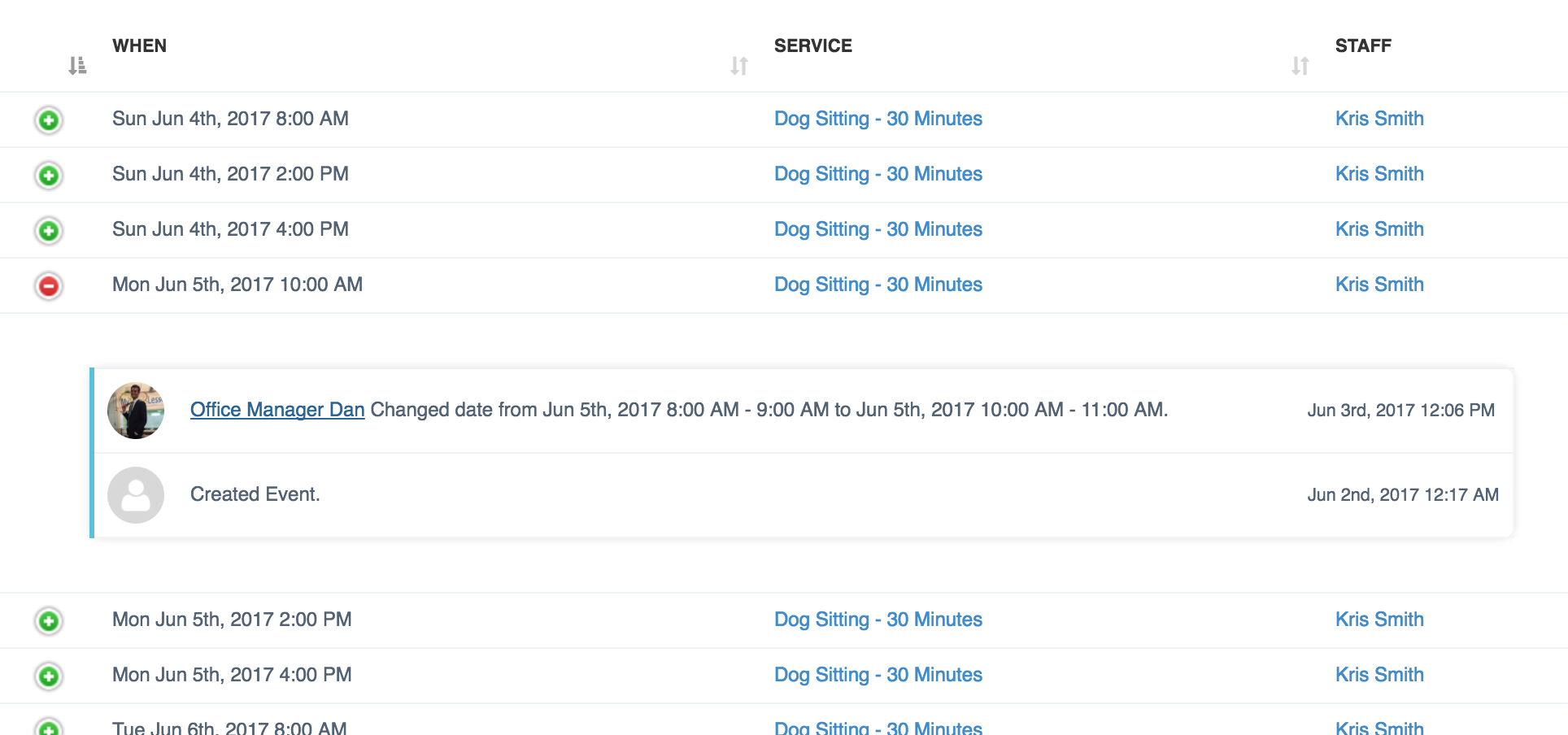
Task: Open the Office Manager Dan profile link
Action: click(277, 410)
